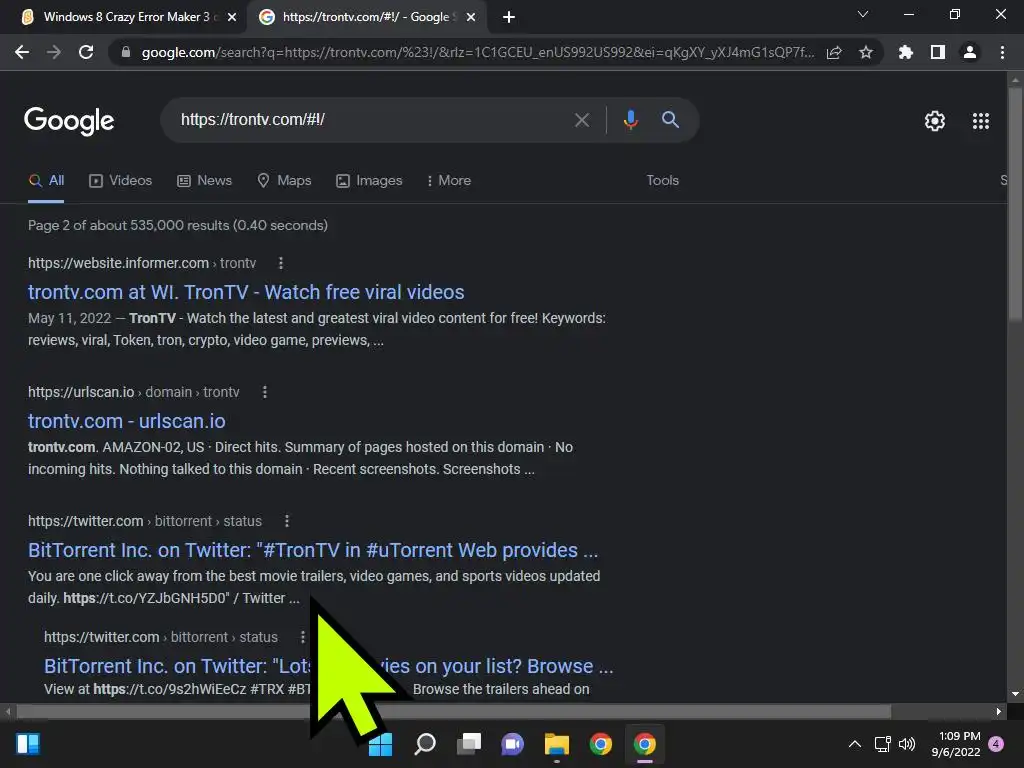The height and width of the screenshot is (768, 1024).
Task: Open '#TronTV in #uTorrent Web provides' result
Action: pos(313,551)
